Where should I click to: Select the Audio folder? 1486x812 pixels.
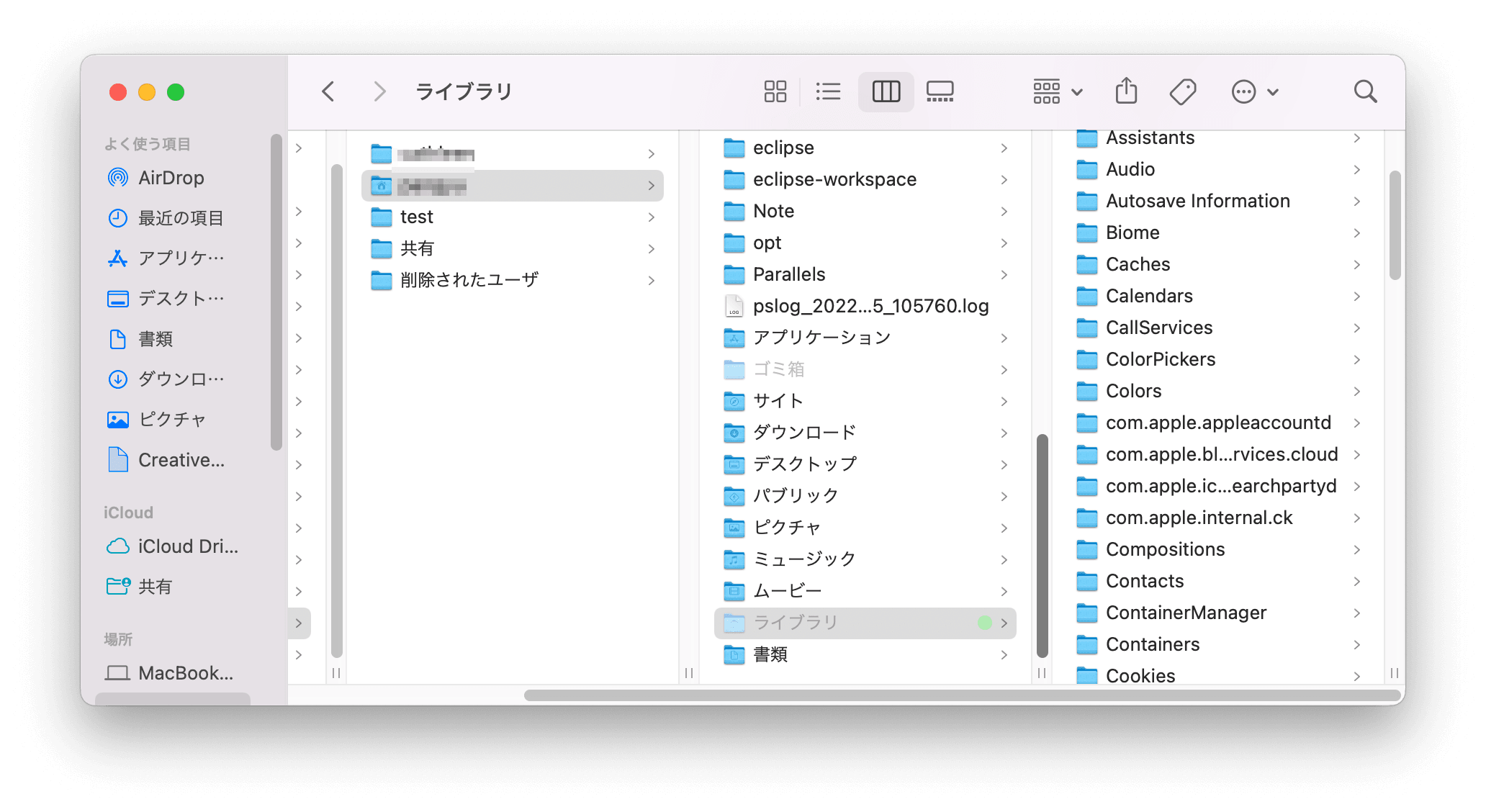pos(1217,169)
